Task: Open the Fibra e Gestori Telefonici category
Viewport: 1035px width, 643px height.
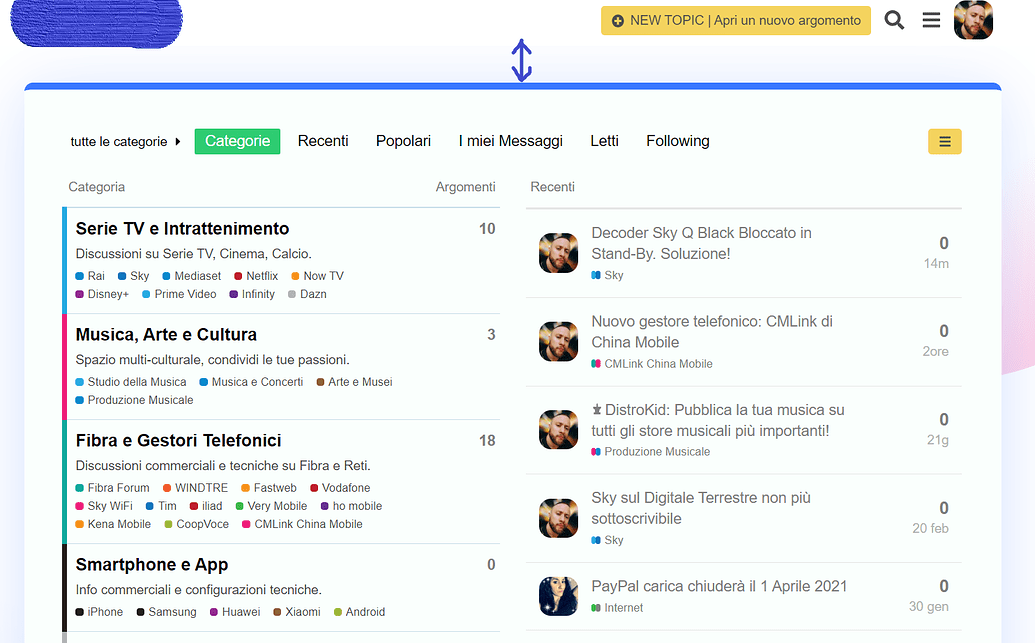Action: point(178,441)
